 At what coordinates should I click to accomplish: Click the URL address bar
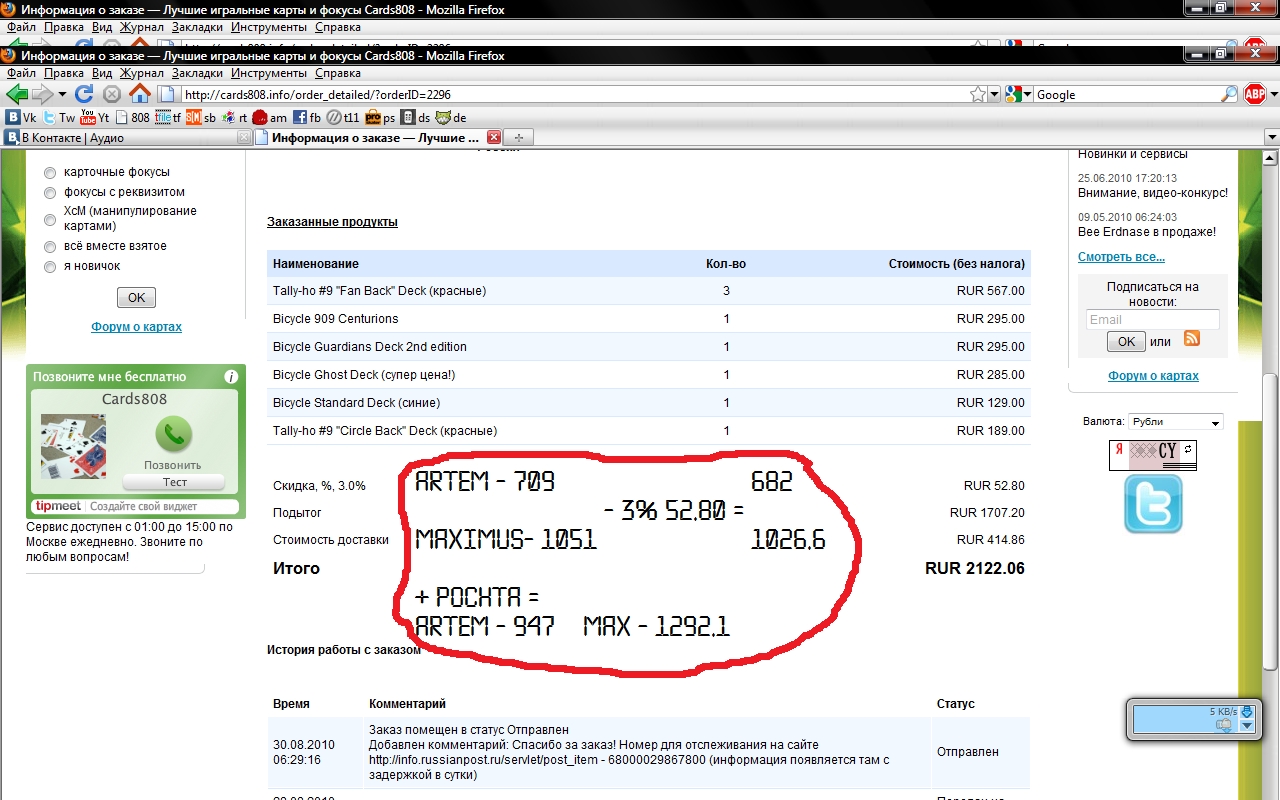[574, 94]
